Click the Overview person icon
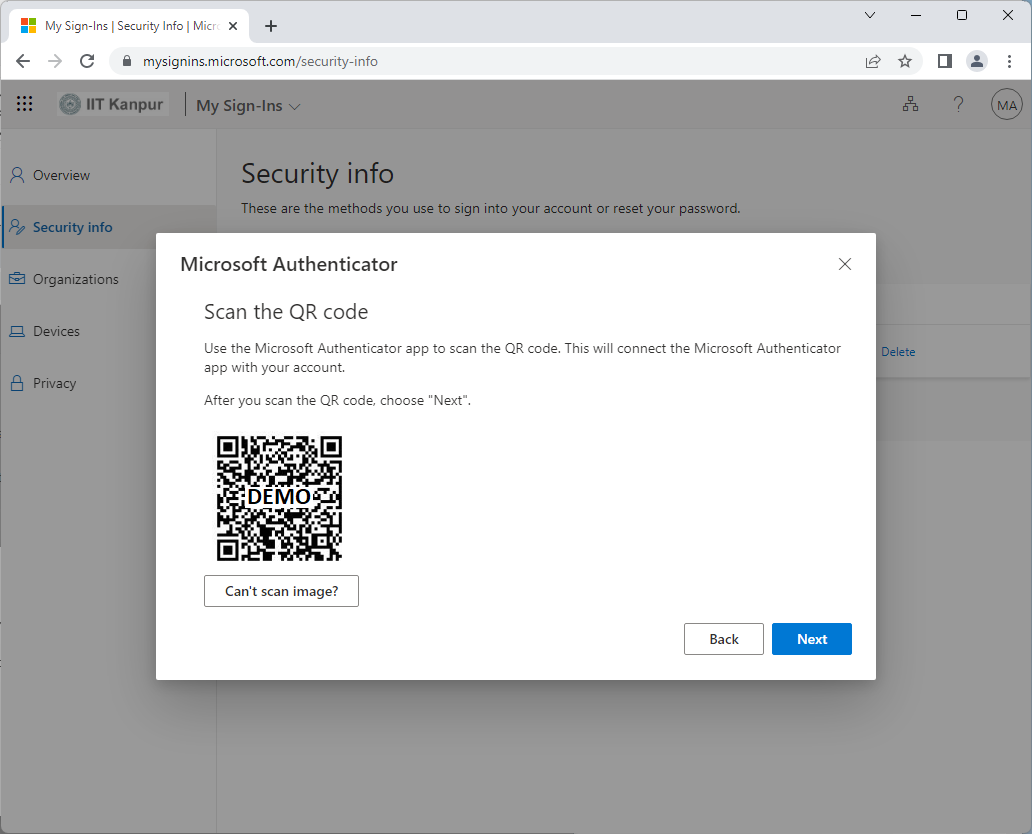This screenshot has height=834, width=1032. point(17,175)
